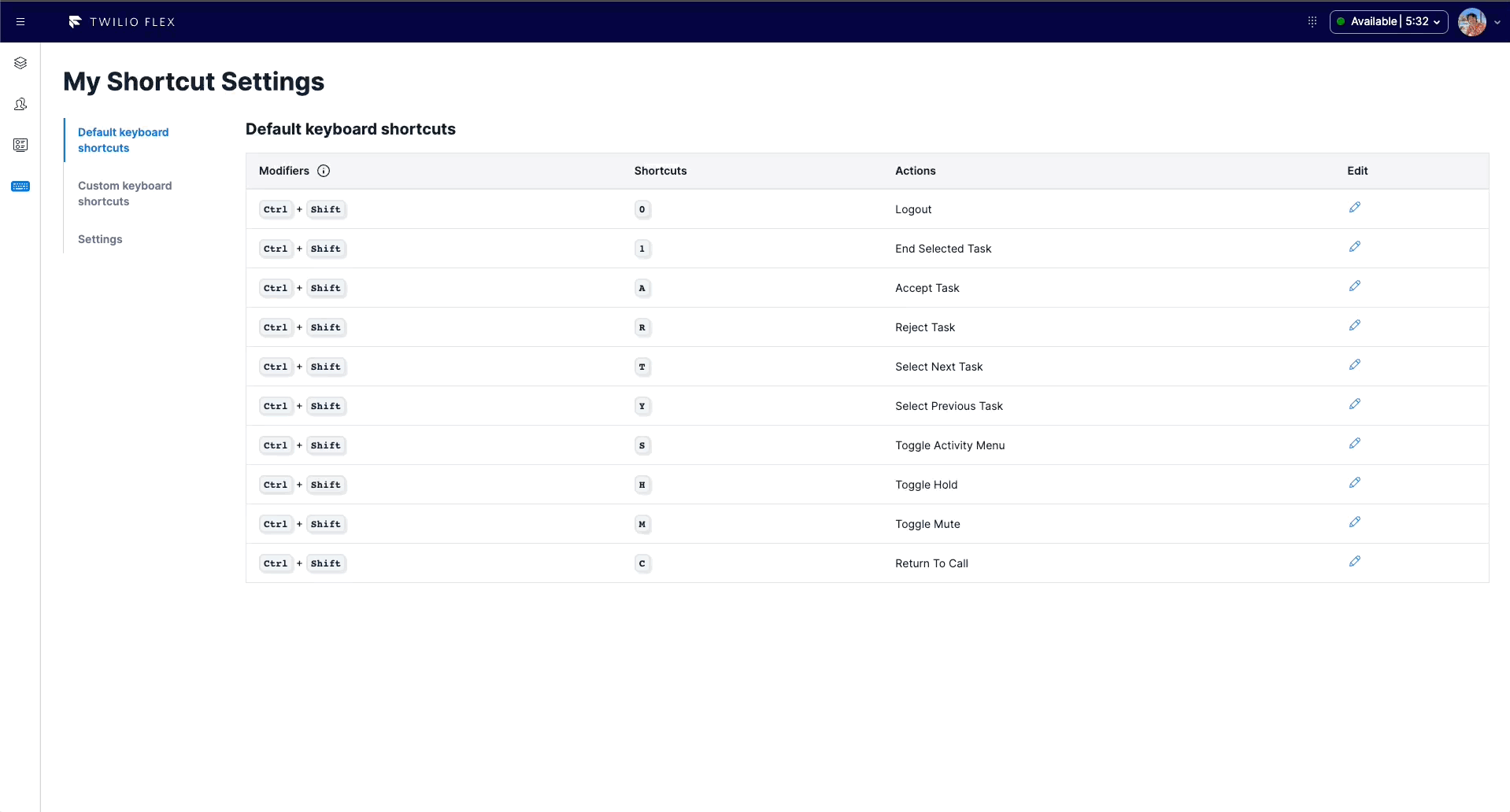Switch to Custom keyboard shortcuts tab
This screenshot has height=812, width=1510.
[125, 194]
